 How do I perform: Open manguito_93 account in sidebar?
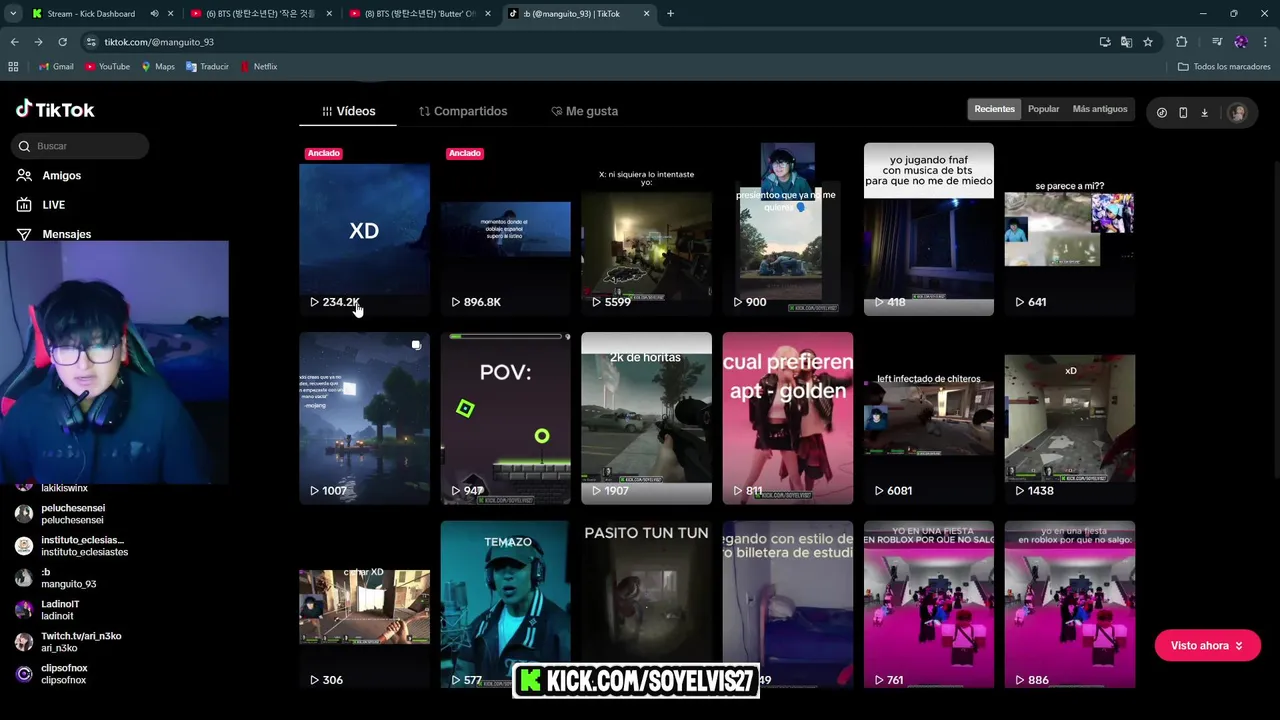click(x=56, y=578)
